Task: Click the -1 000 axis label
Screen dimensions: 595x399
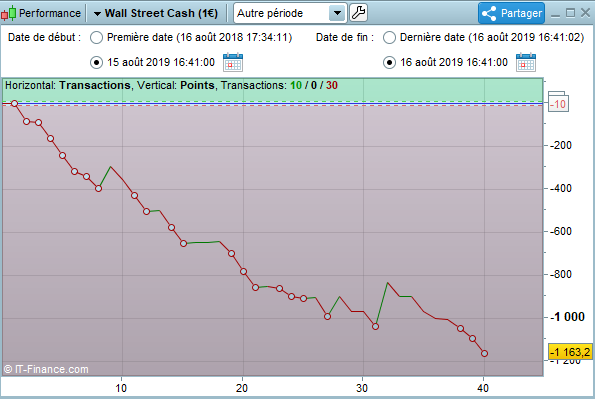Action: click(x=567, y=317)
